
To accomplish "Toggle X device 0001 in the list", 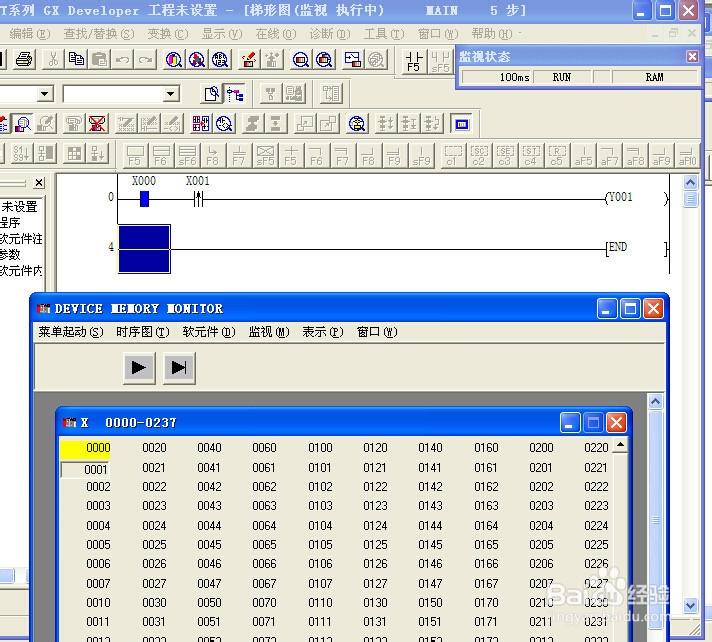I will click(x=85, y=469).
